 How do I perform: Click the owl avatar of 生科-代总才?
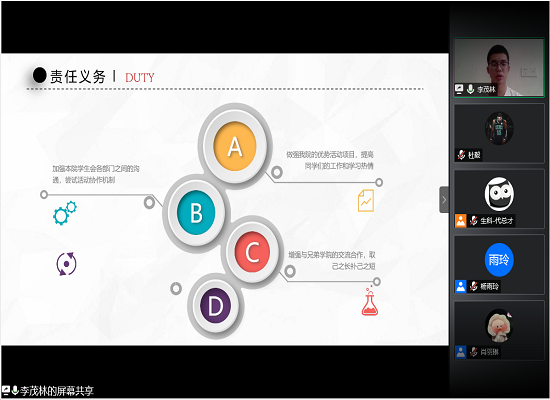point(499,194)
